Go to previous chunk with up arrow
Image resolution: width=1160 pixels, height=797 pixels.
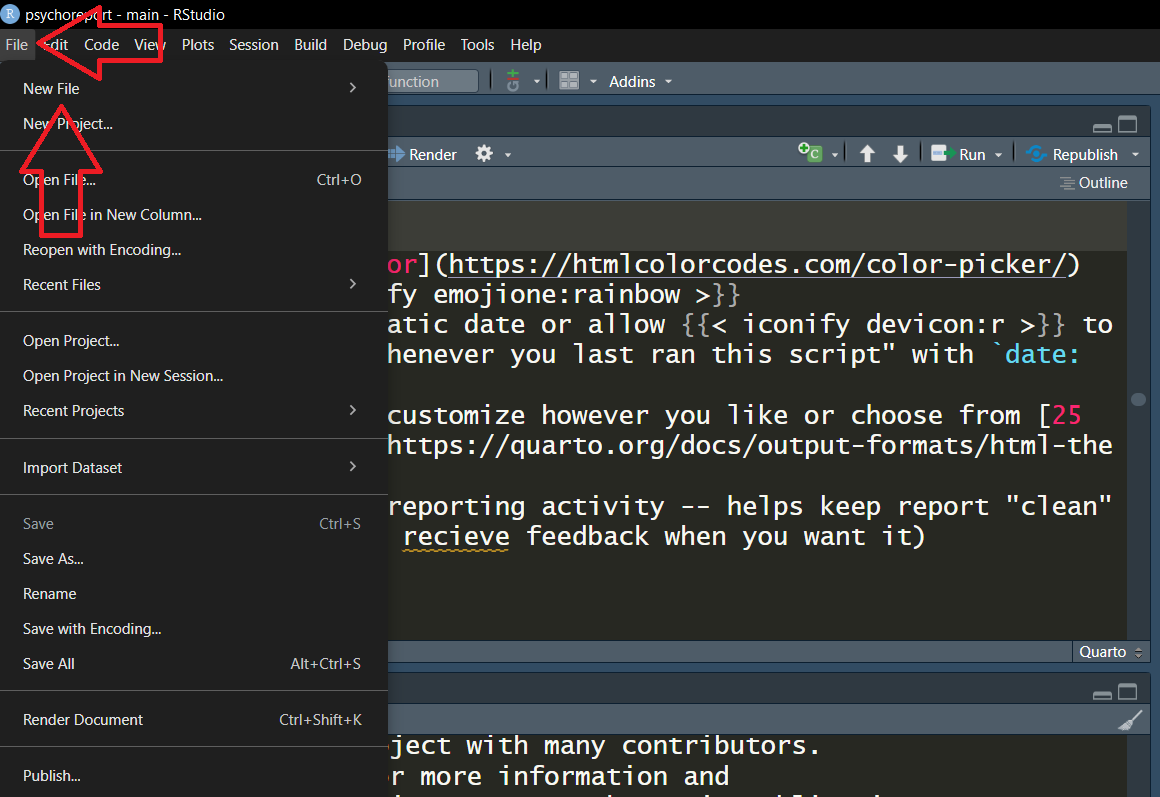[x=867, y=154]
